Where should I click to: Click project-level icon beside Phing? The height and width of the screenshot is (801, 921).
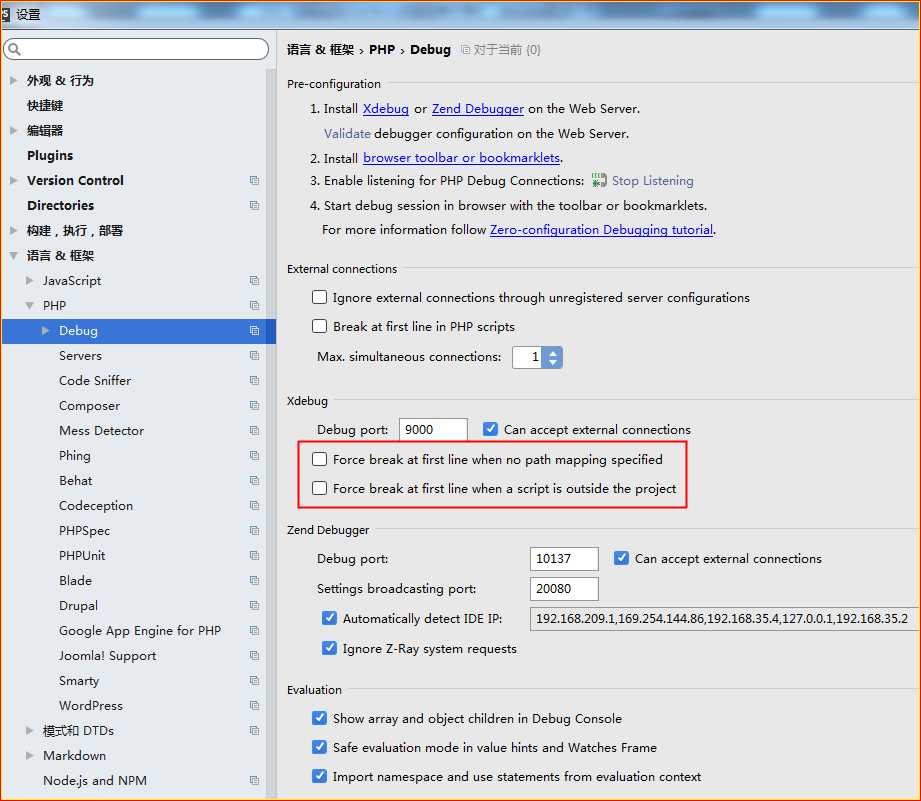[254, 456]
